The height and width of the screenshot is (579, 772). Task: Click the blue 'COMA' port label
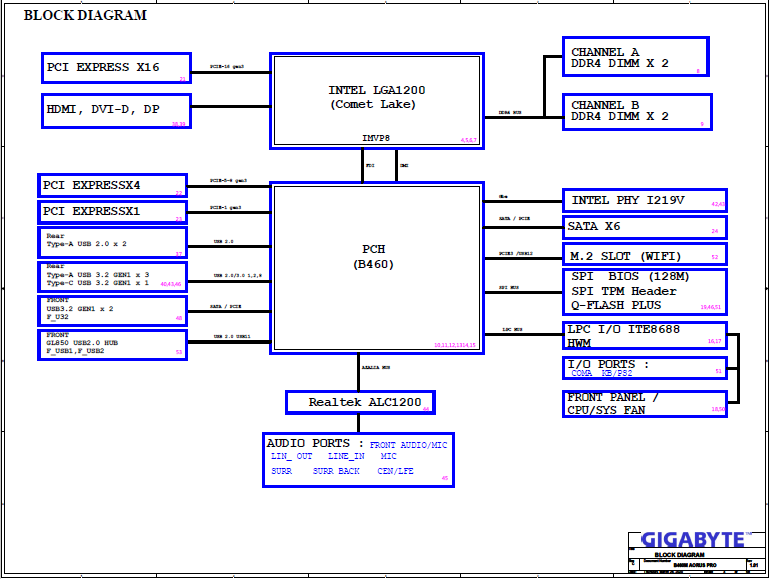[582, 373]
